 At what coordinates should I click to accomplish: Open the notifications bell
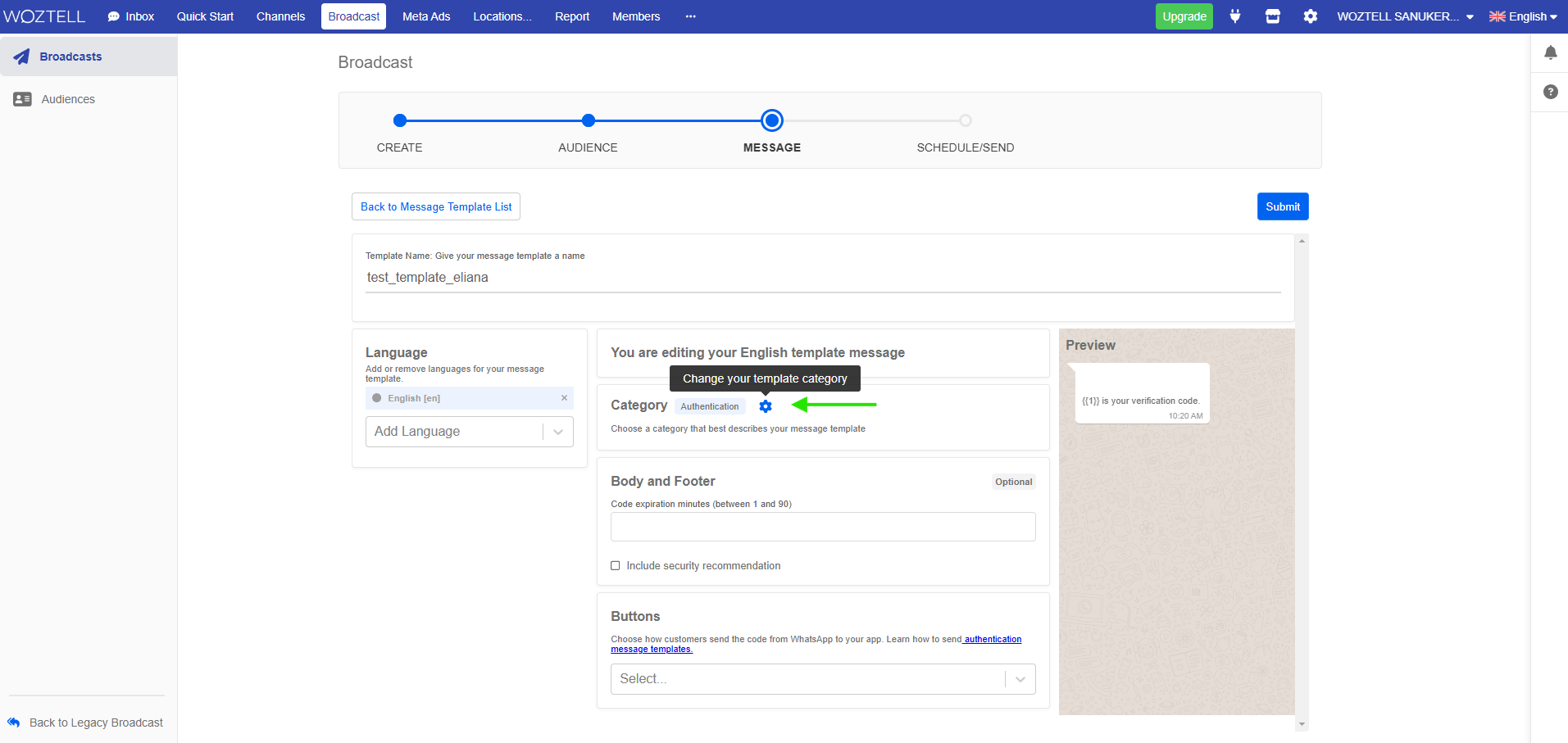click(1550, 53)
